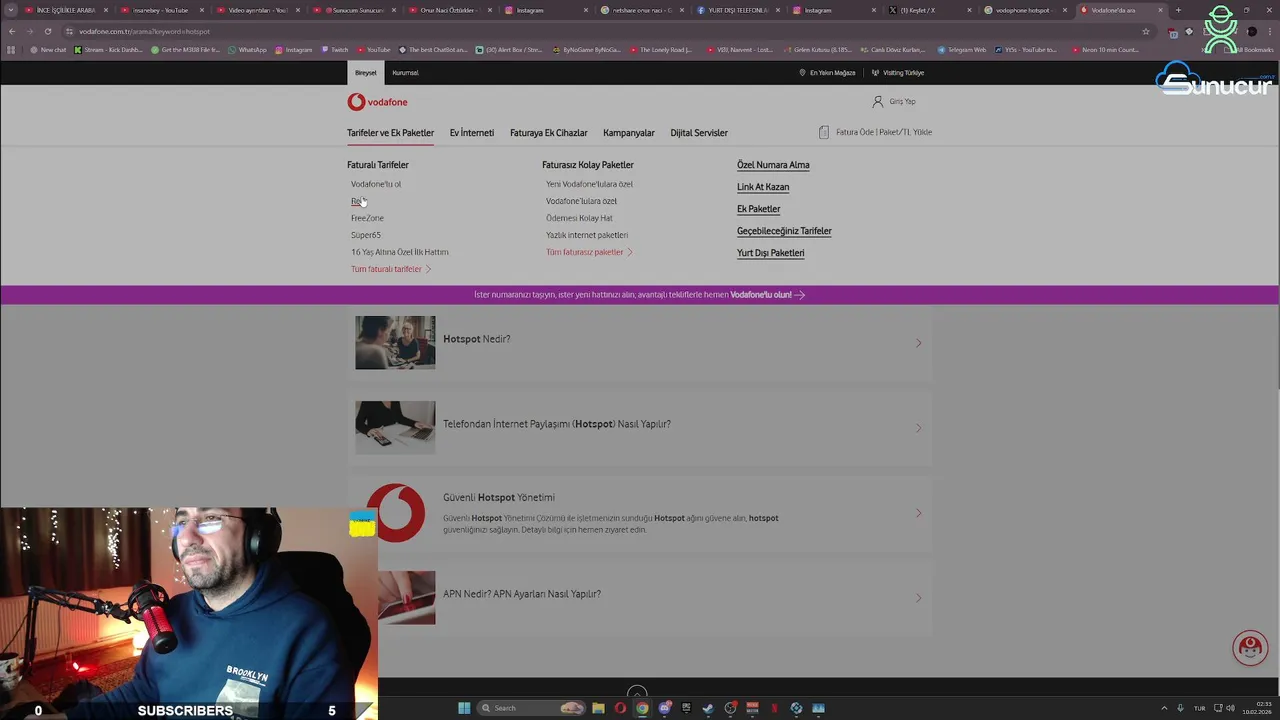Click the bill icon beside Fatura Öde

pos(824,132)
